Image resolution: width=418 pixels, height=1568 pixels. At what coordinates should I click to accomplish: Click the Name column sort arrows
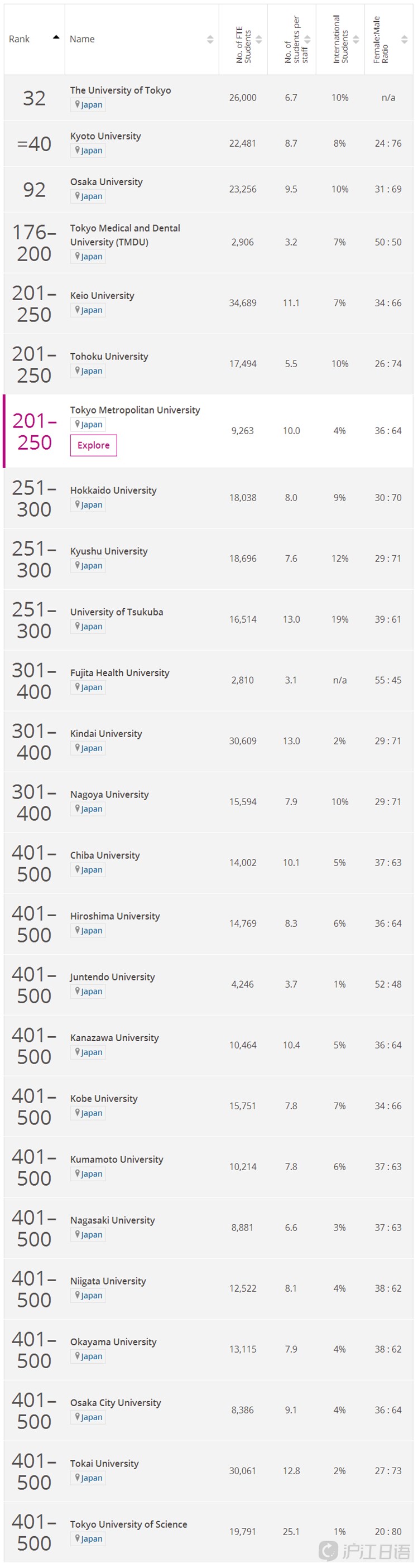(210, 39)
